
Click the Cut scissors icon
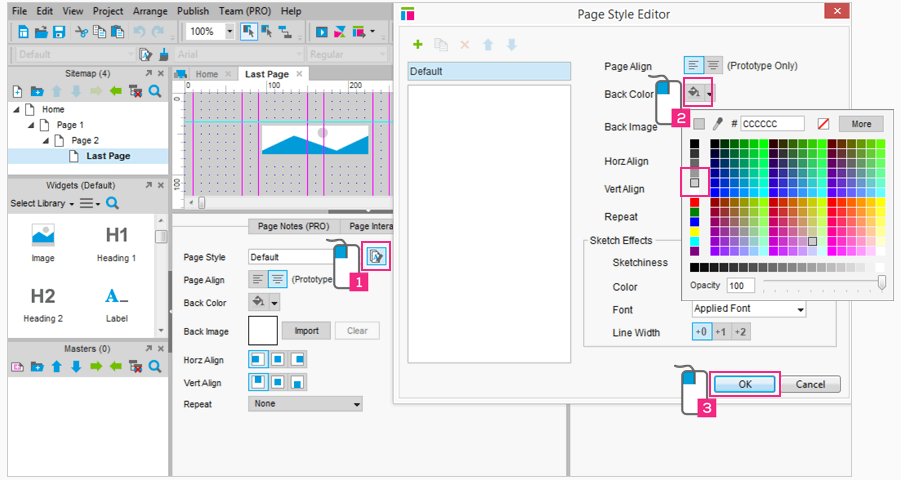[x=82, y=31]
